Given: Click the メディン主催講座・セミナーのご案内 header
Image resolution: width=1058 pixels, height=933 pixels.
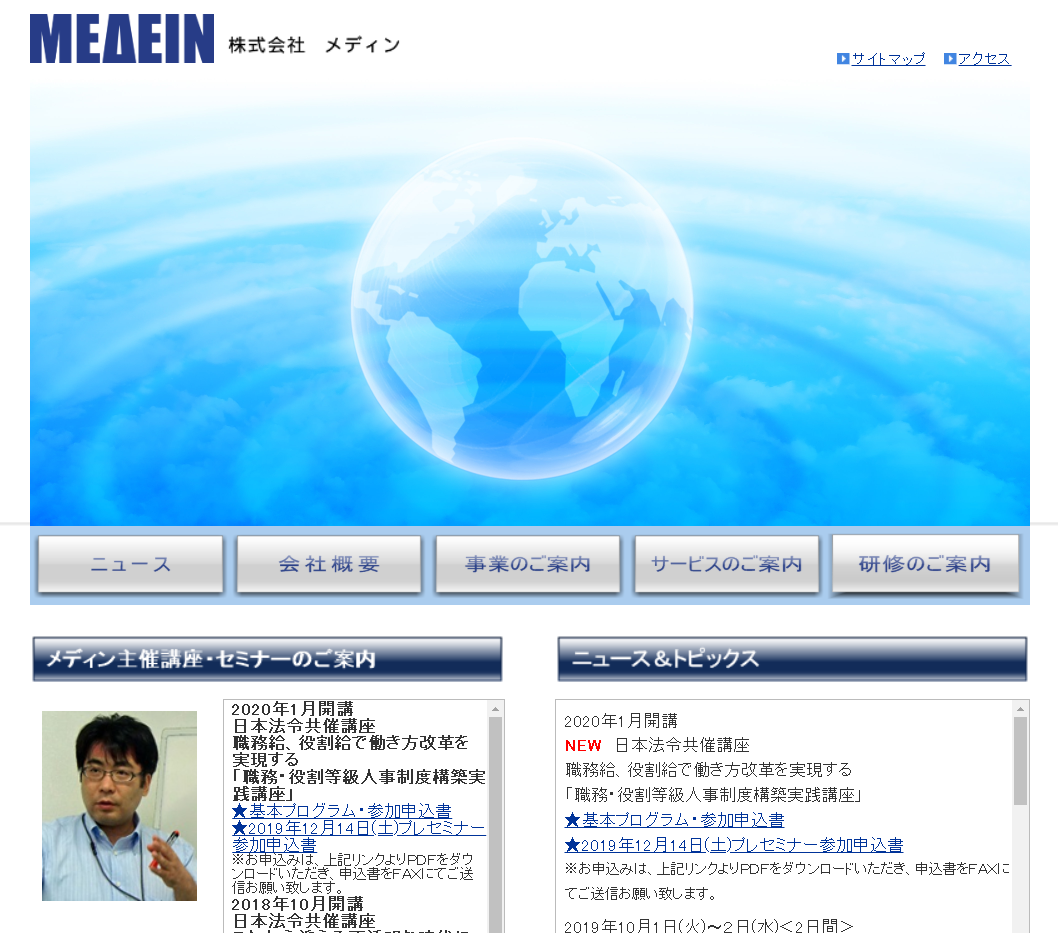Looking at the screenshot, I should (x=267, y=659).
